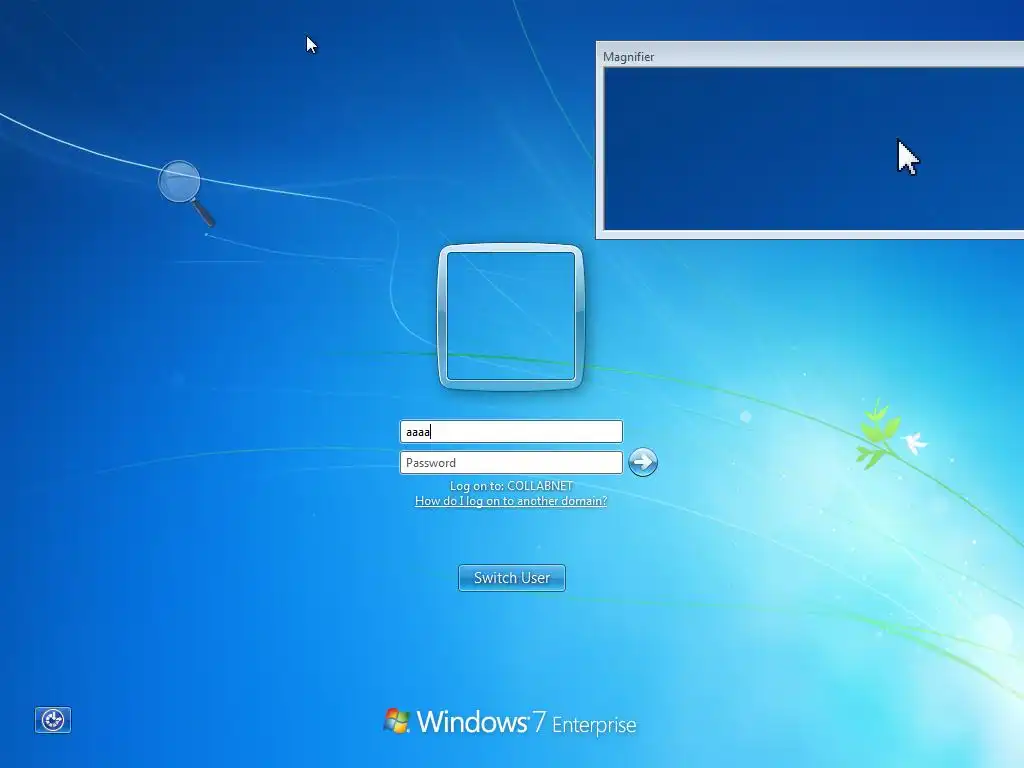Submit login with the arrow button
The image size is (1024, 768).
tap(643, 462)
